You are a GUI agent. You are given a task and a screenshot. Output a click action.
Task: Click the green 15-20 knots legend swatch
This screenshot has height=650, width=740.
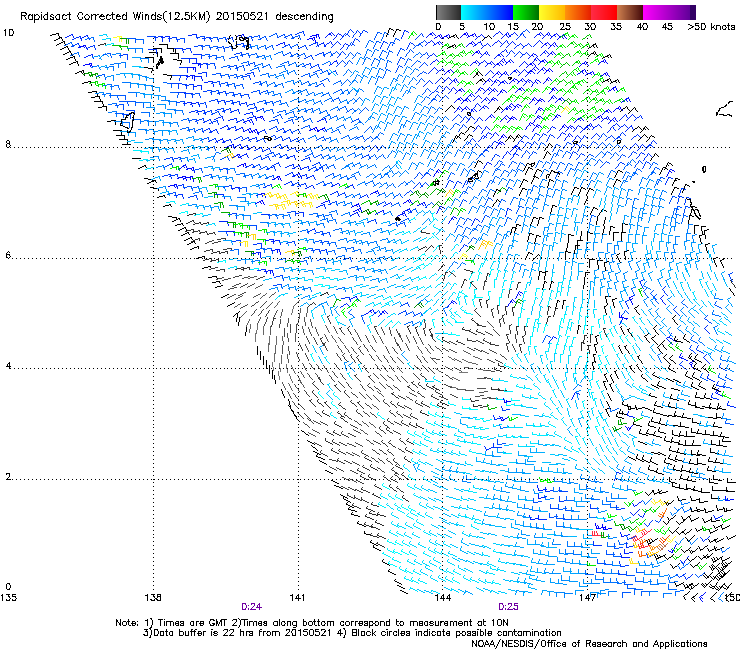[x=526, y=12]
